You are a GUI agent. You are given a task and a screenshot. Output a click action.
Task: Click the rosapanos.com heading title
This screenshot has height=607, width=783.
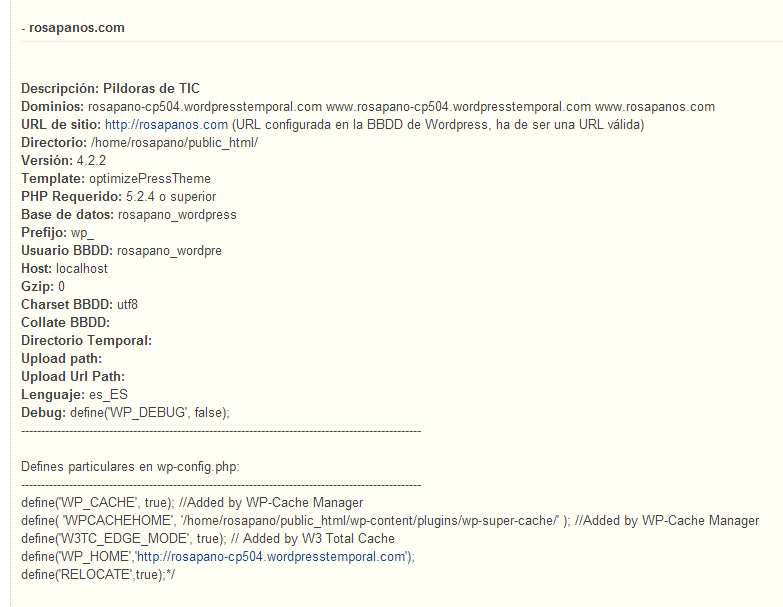(x=77, y=27)
